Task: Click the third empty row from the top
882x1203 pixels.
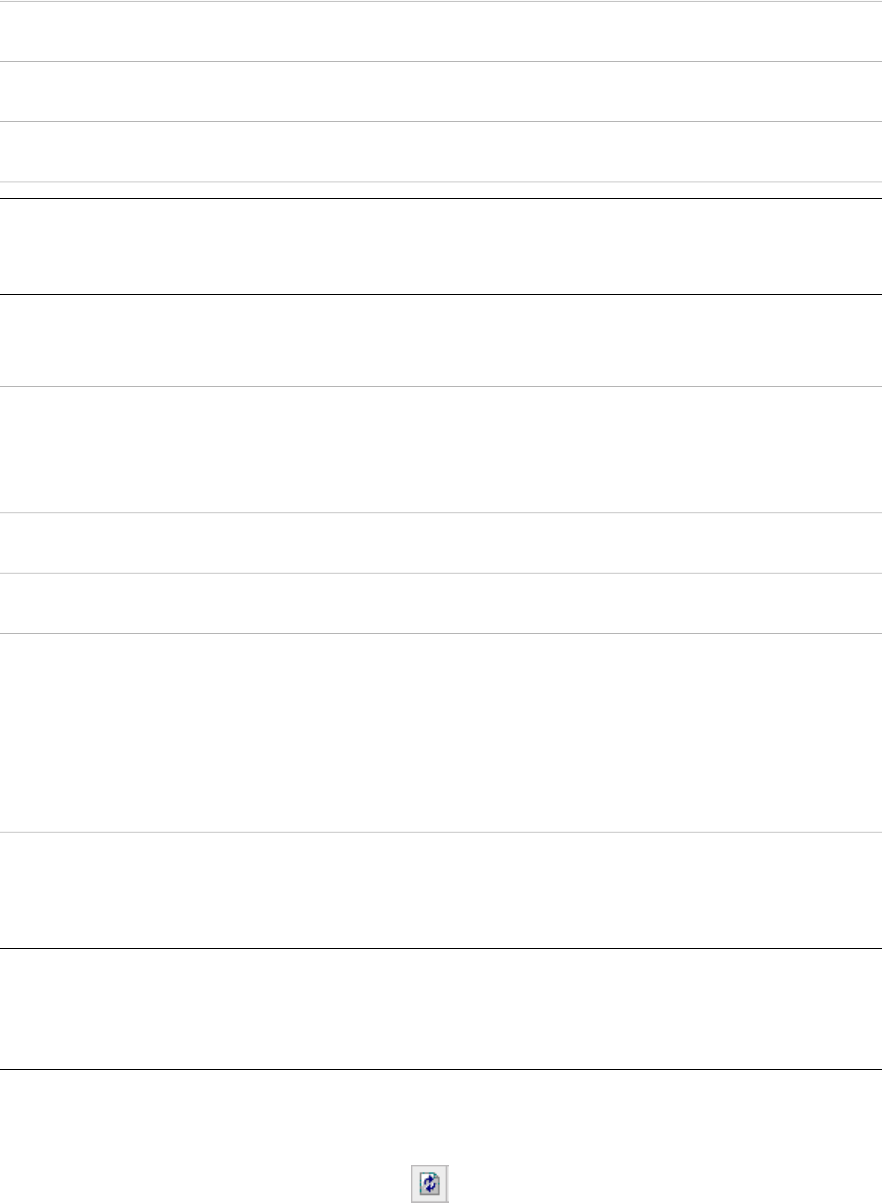Action: [440, 151]
